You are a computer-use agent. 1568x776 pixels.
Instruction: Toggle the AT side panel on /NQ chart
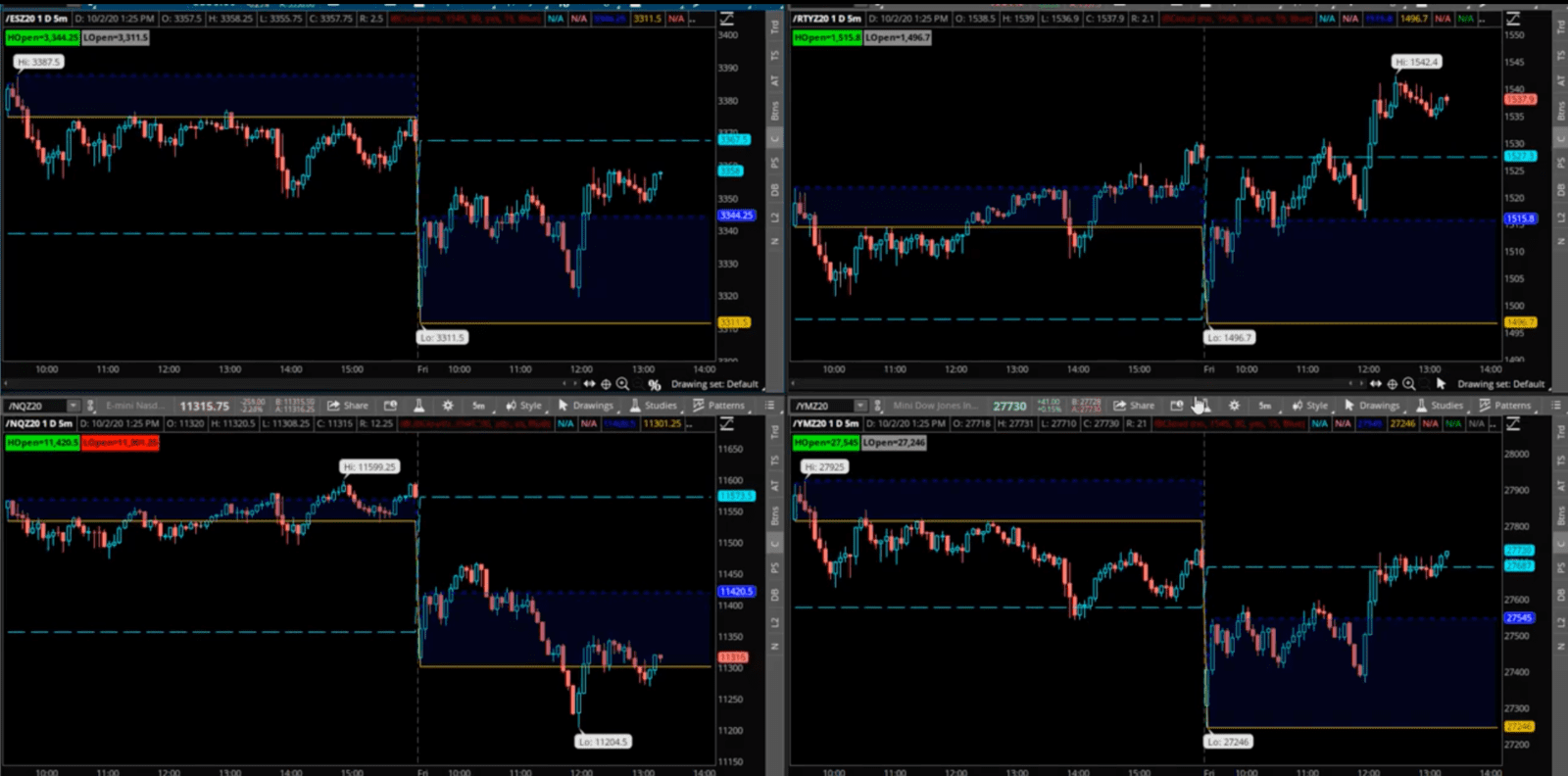tap(775, 486)
